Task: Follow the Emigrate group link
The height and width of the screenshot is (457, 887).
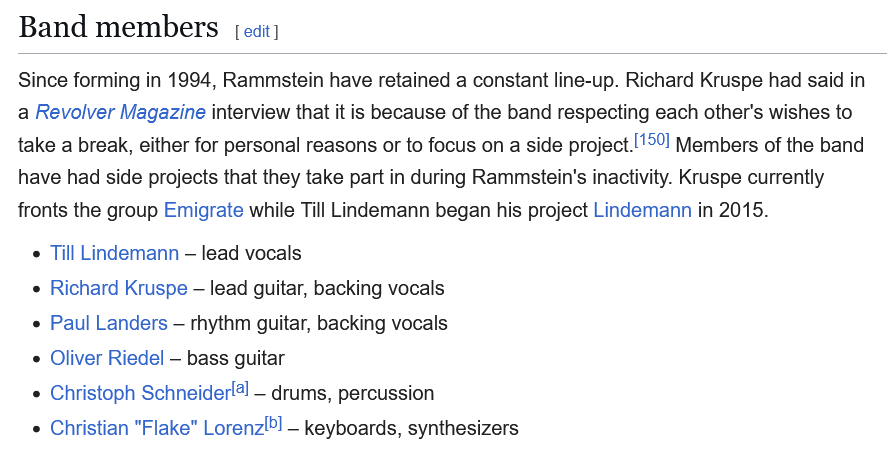Action: click(204, 210)
